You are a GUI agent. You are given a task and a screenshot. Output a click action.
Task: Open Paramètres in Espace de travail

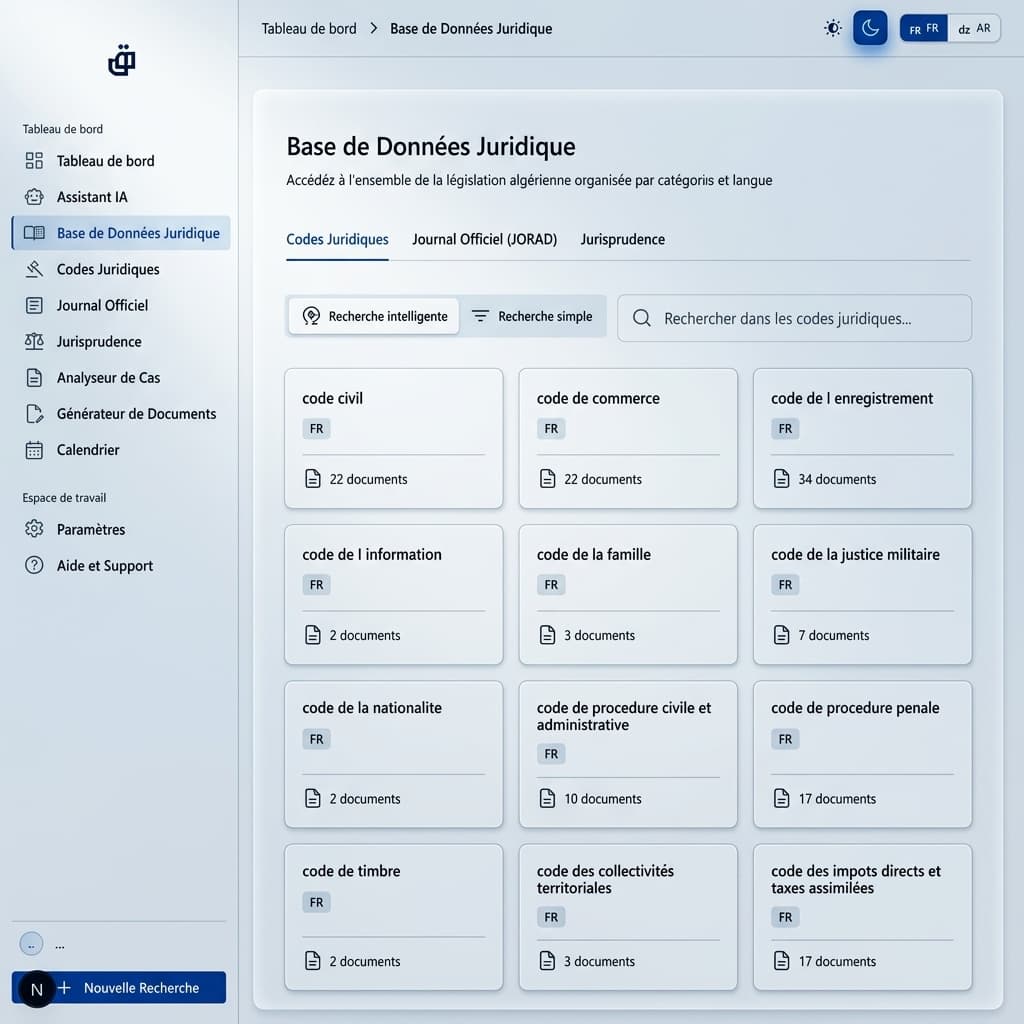121,529
